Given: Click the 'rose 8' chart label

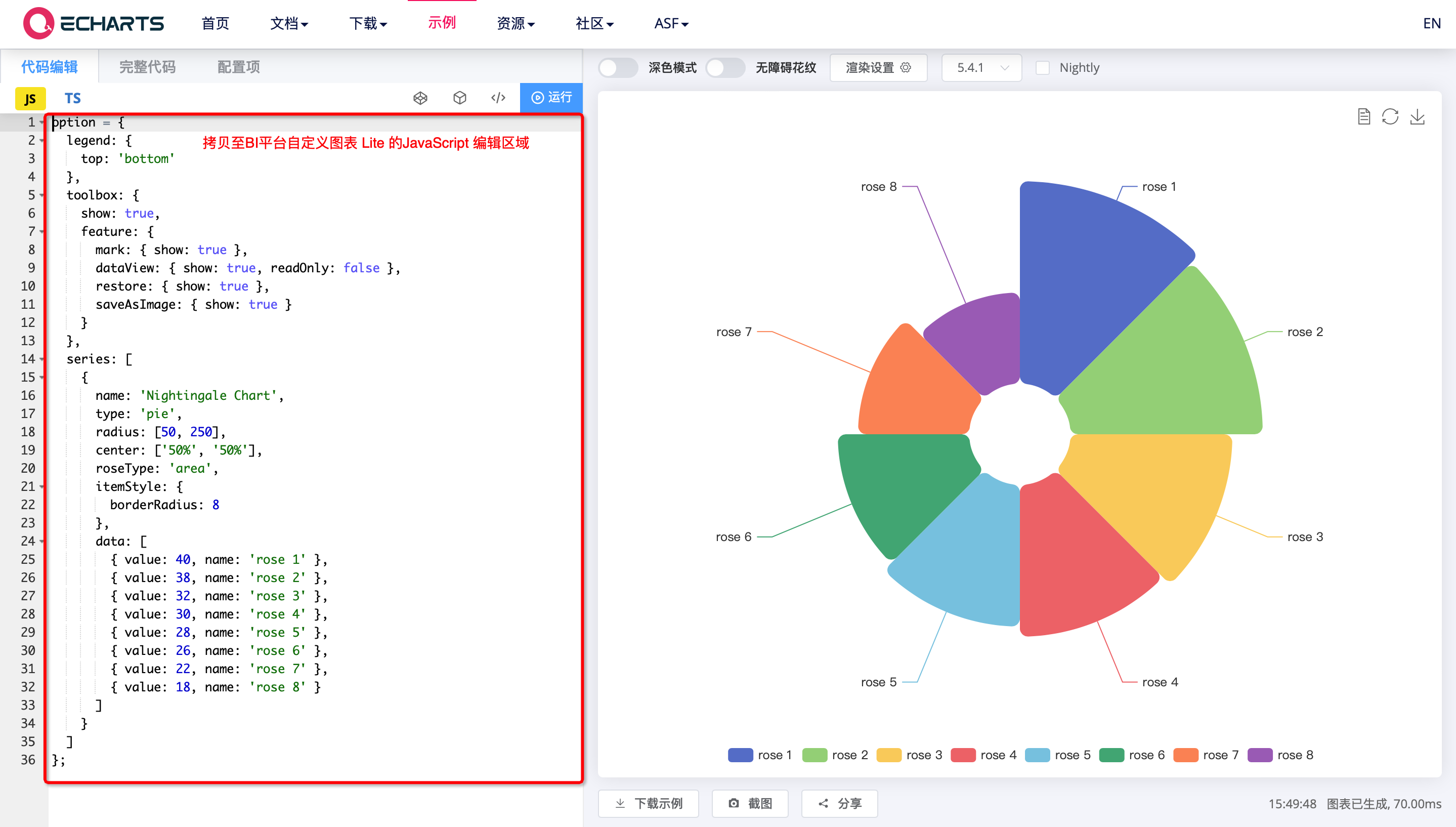Looking at the screenshot, I should point(879,187).
